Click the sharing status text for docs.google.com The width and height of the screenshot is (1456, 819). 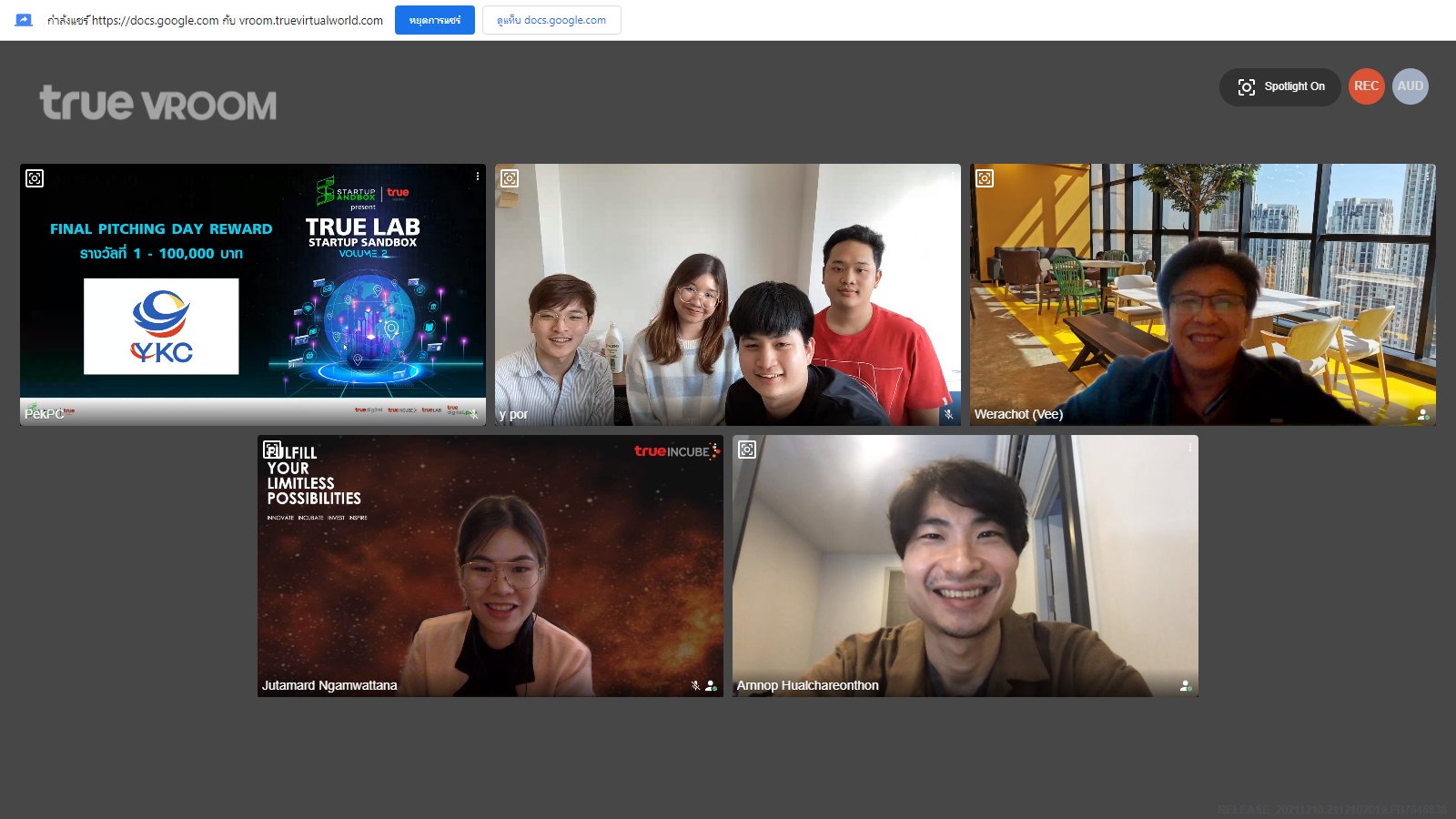coord(215,20)
